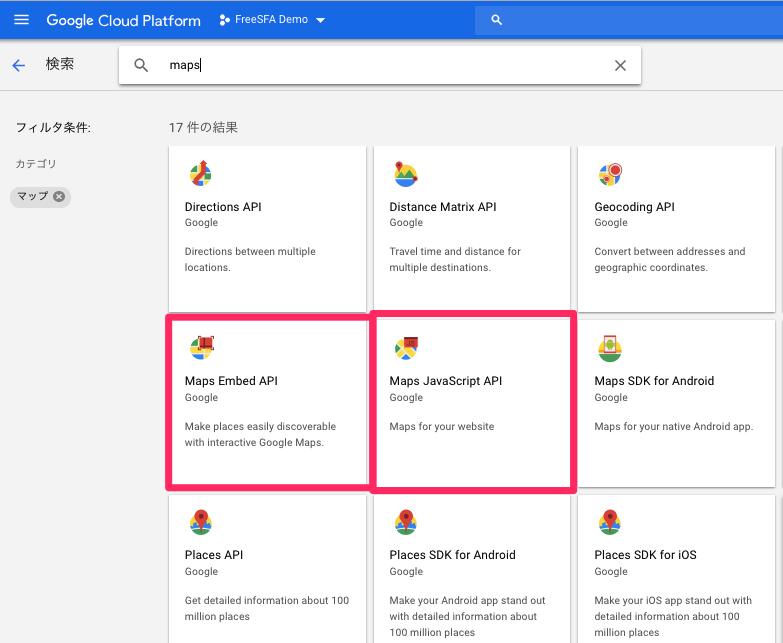
Task: Click the Distance Matrix API icon
Action: [405, 174]
